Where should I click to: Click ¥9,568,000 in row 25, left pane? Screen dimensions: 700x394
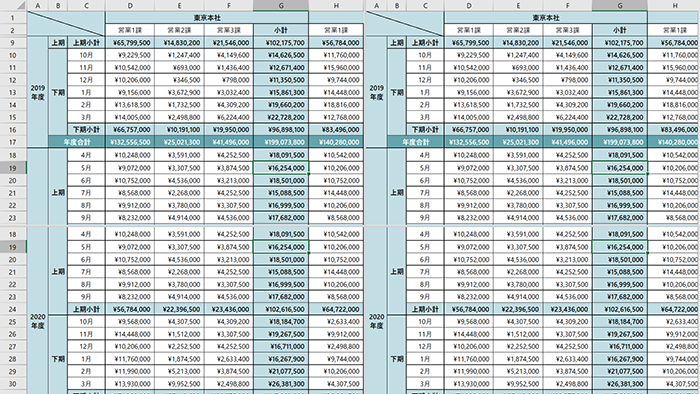click(130, 322)
